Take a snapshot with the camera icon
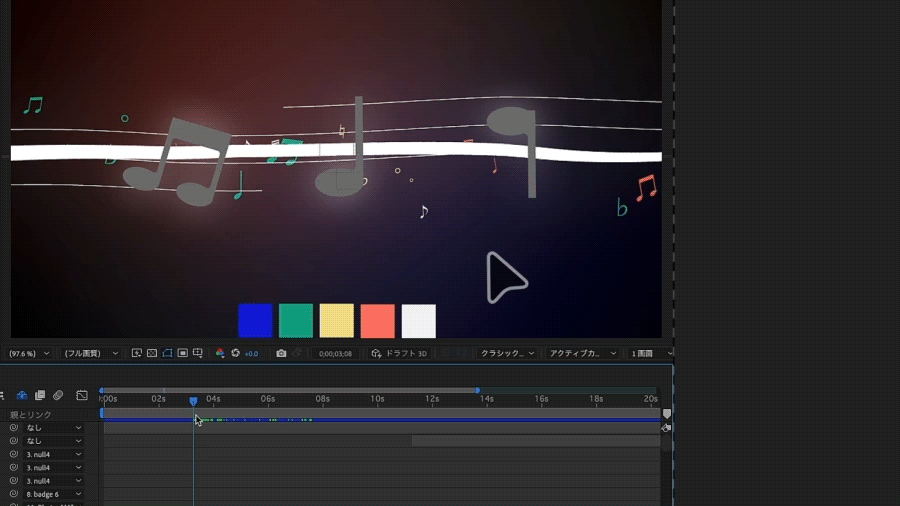 point(281,353)
